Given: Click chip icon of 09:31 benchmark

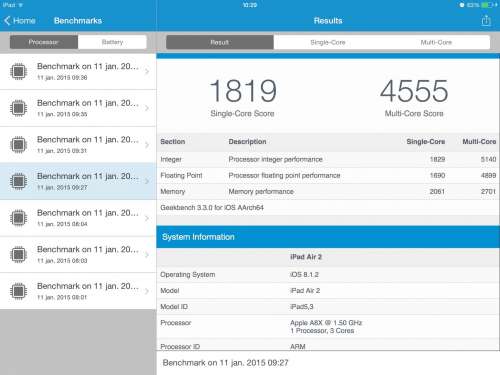Looking at the screenshot, I should coord(19,144).
